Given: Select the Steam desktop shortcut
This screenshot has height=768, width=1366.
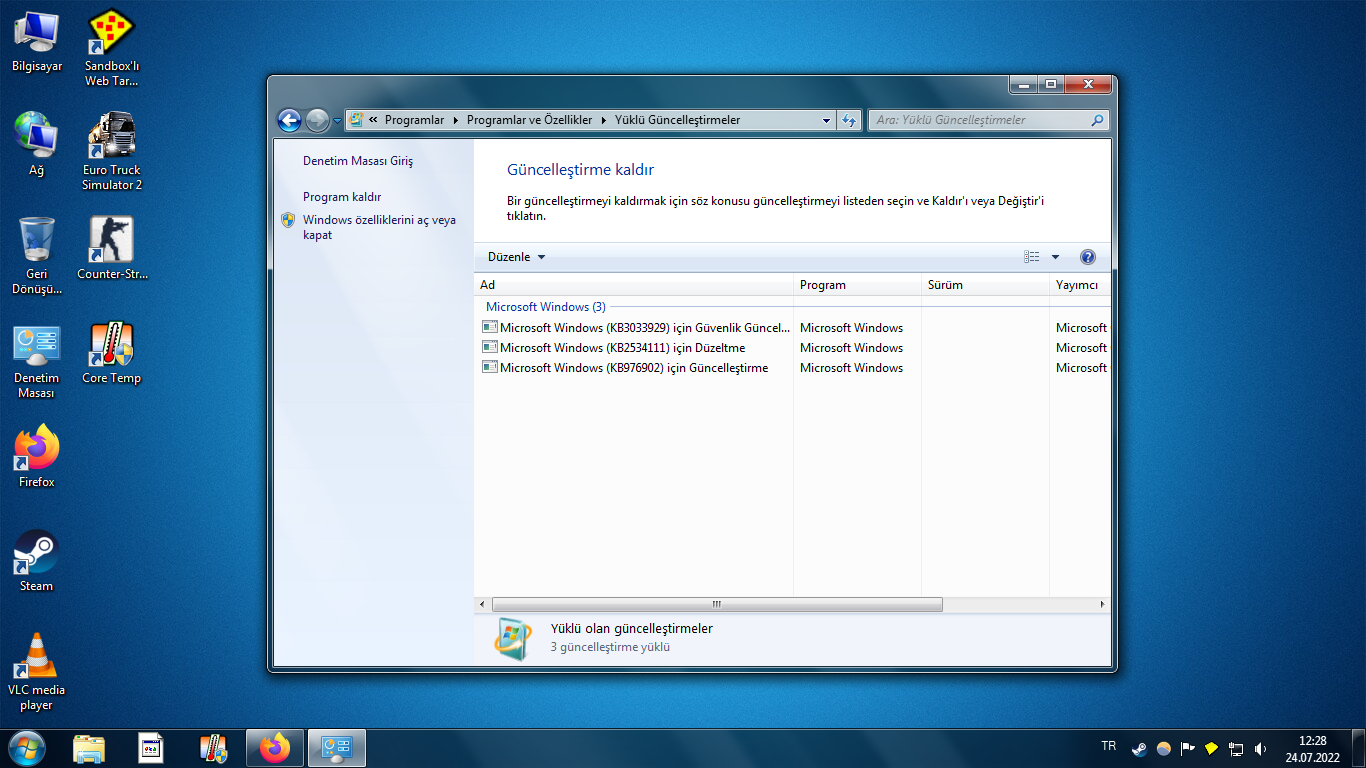Looking at the screenshot, I should pos(37,561).
